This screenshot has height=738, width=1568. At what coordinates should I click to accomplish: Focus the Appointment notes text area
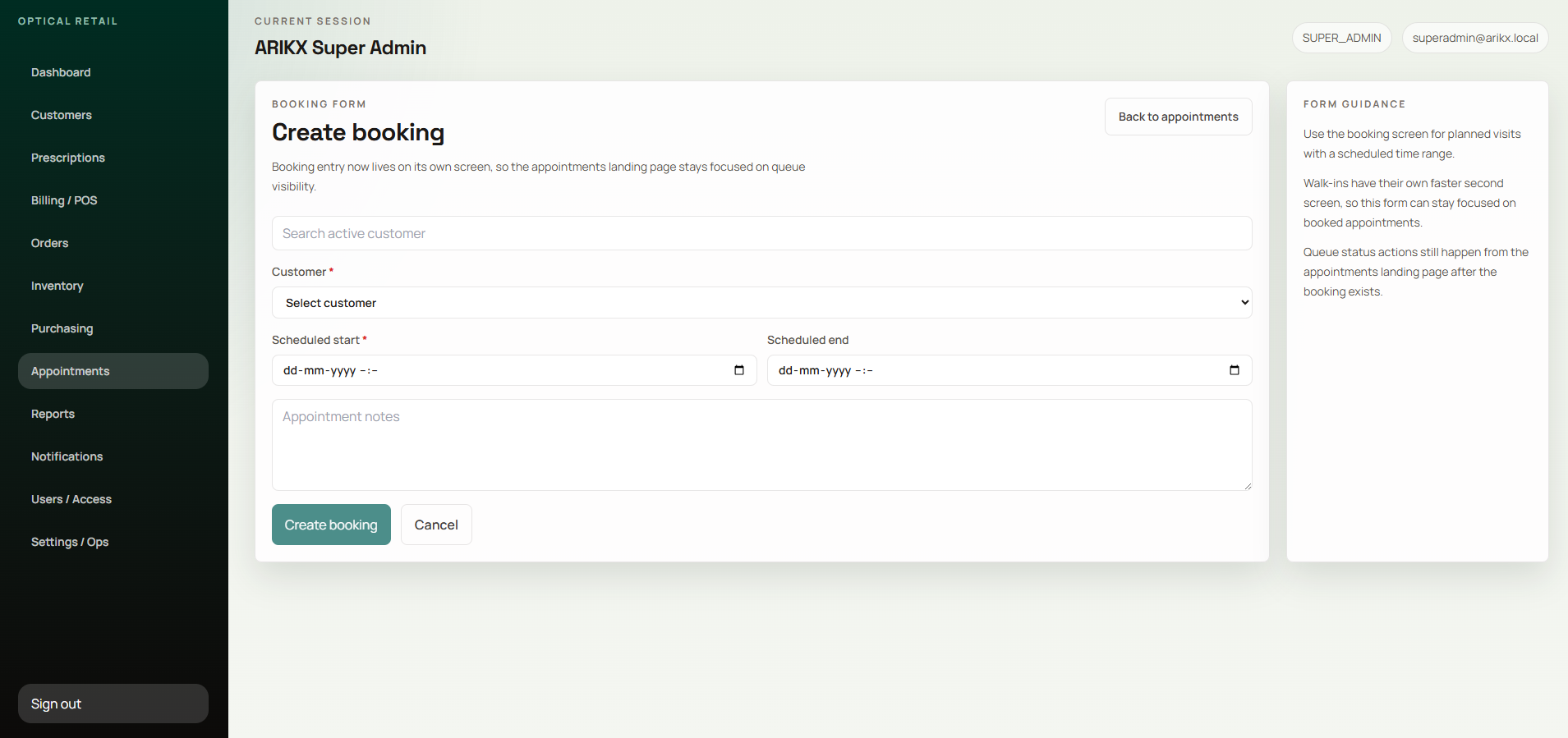point(761,444)
